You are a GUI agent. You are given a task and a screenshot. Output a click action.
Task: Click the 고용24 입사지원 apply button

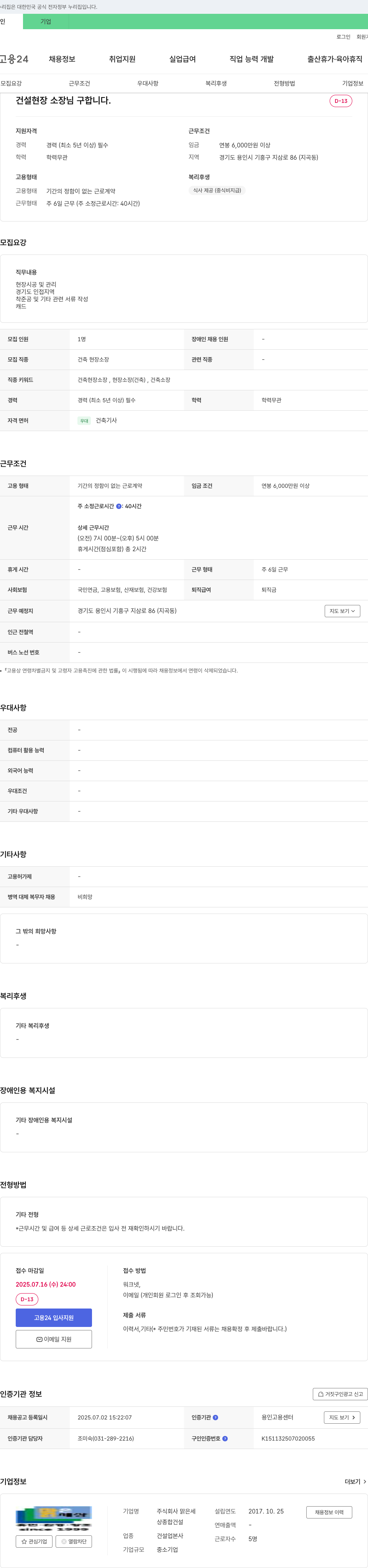[x=54, y=1318]
